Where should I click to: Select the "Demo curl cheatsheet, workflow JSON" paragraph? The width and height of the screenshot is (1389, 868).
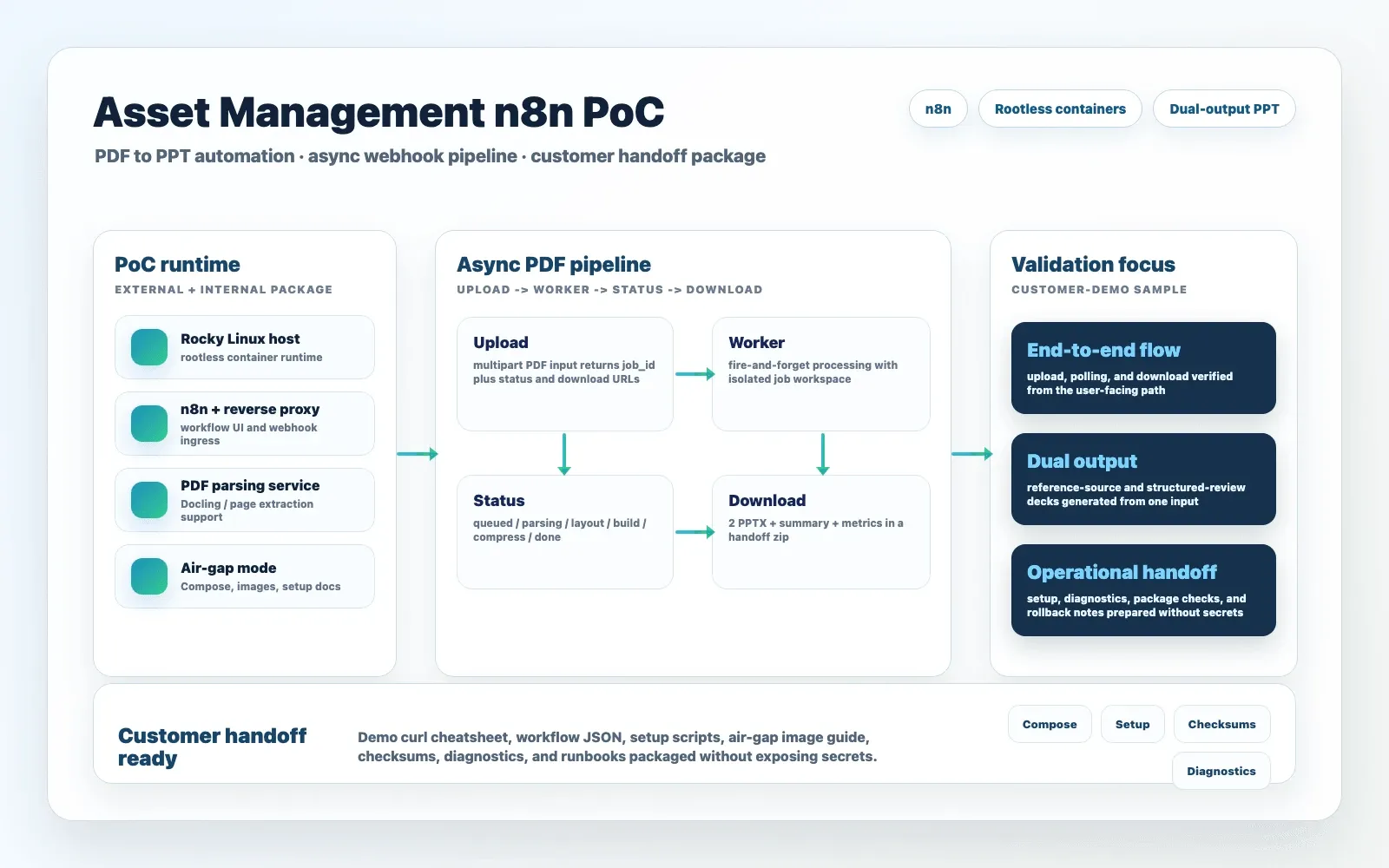point(617,747)
